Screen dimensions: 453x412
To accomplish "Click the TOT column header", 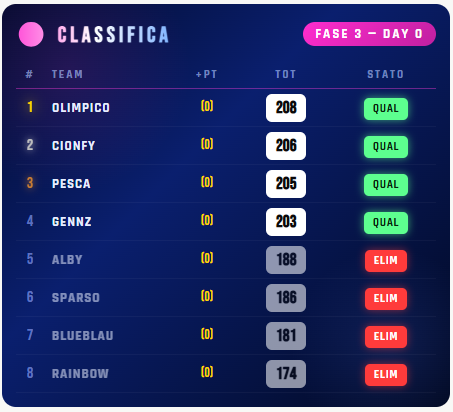I will tap(286, 74).
